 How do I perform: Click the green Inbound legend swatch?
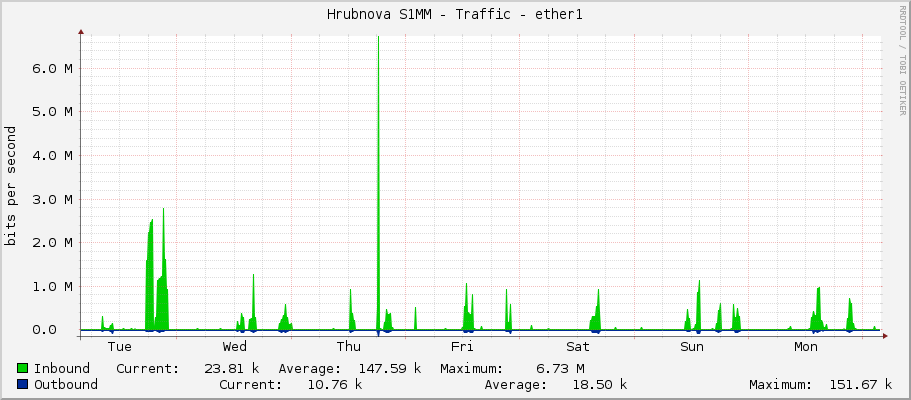click(23, 368)
